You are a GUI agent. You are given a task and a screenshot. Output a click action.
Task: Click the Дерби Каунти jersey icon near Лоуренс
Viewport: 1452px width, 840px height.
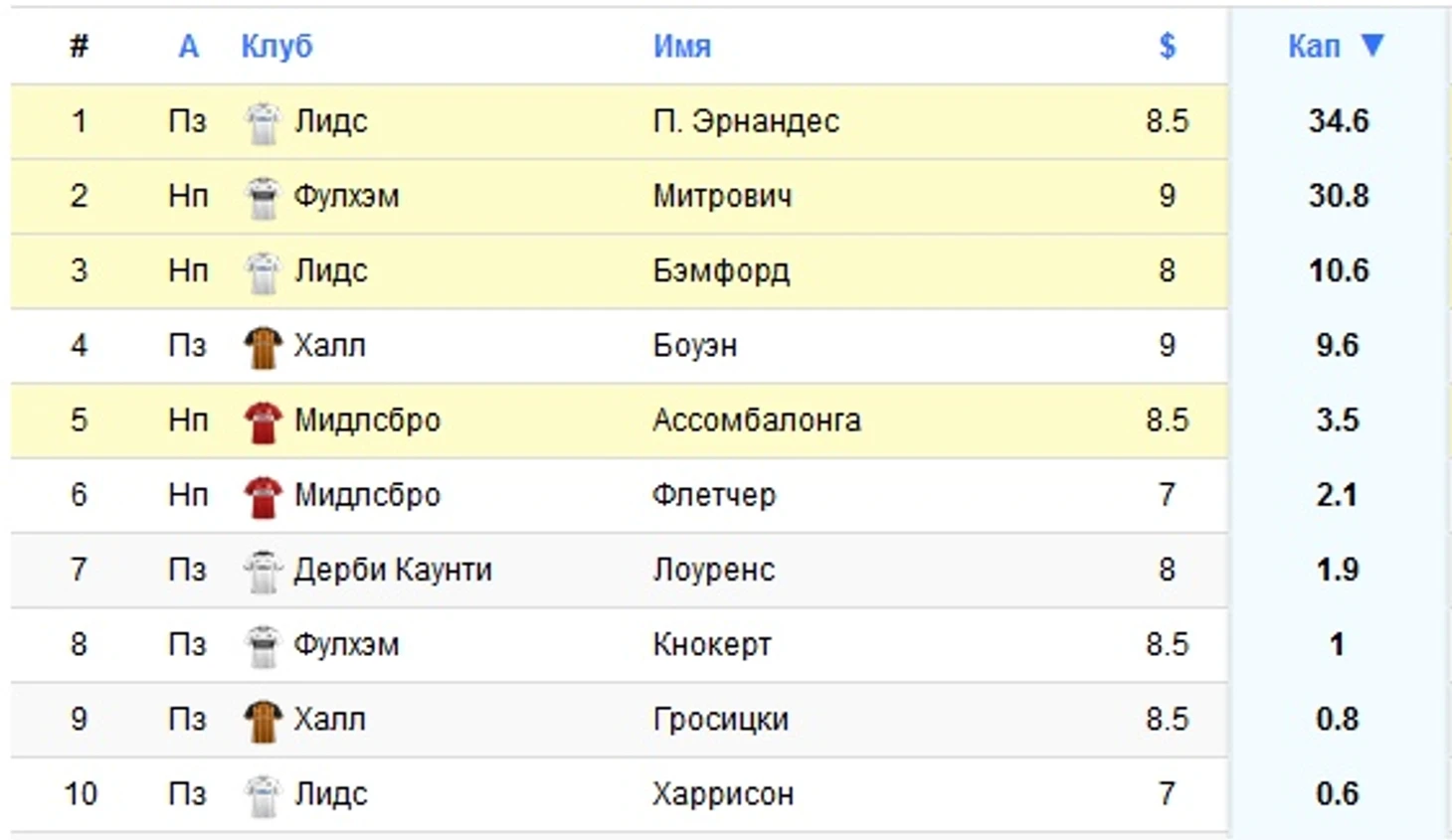pos(263,570)
